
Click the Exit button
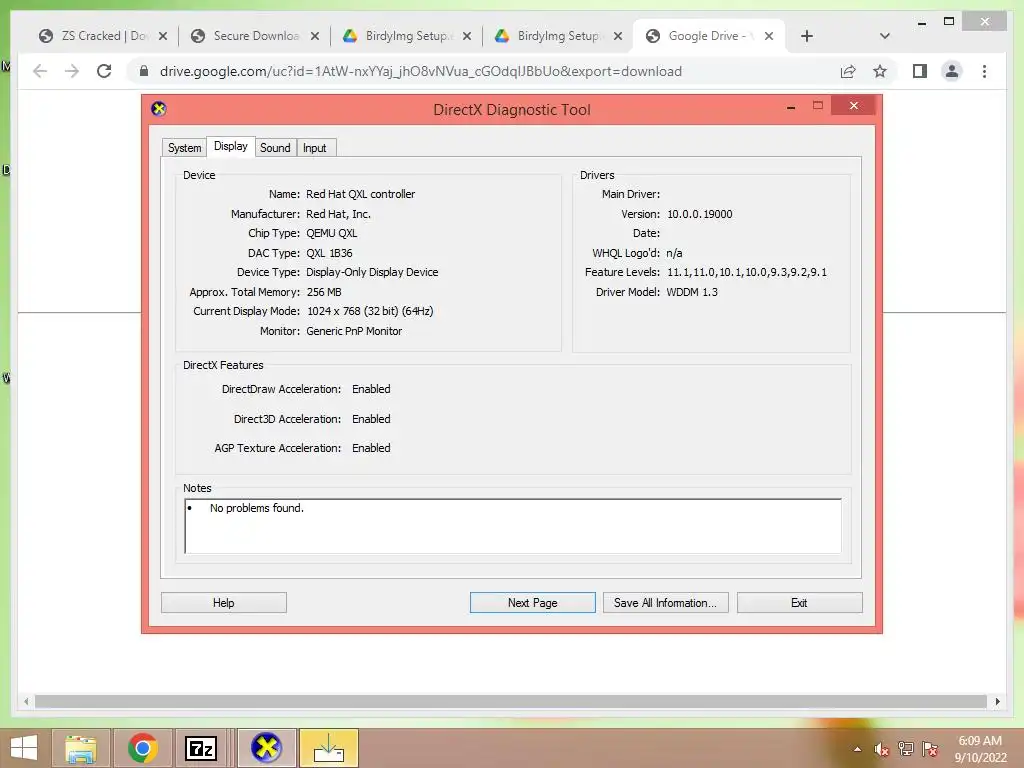[799, 603]
